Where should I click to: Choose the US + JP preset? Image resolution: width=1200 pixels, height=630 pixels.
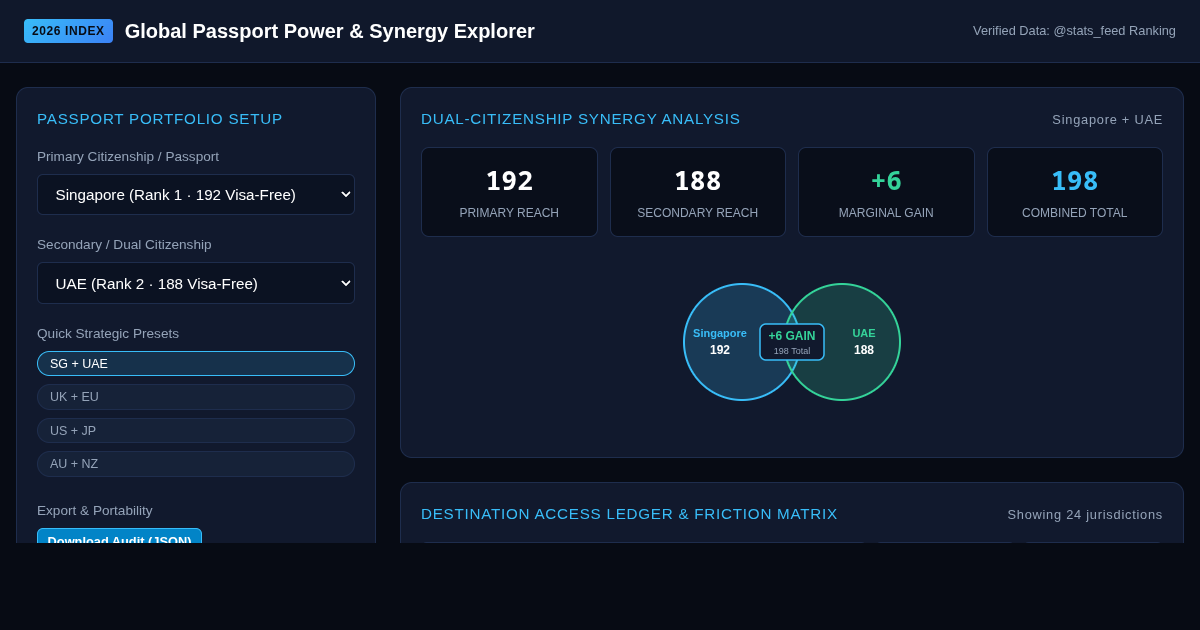[196, 430]
